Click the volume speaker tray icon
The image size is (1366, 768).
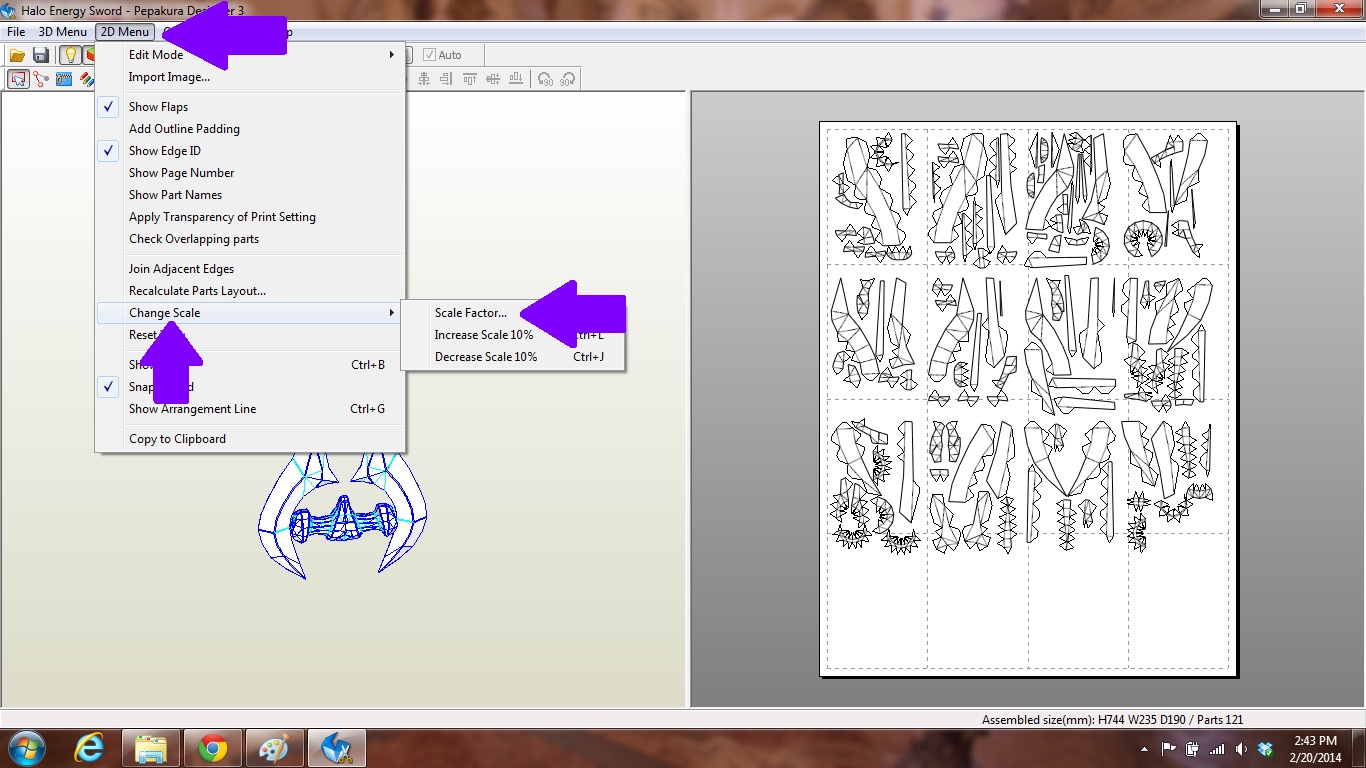1241,749
